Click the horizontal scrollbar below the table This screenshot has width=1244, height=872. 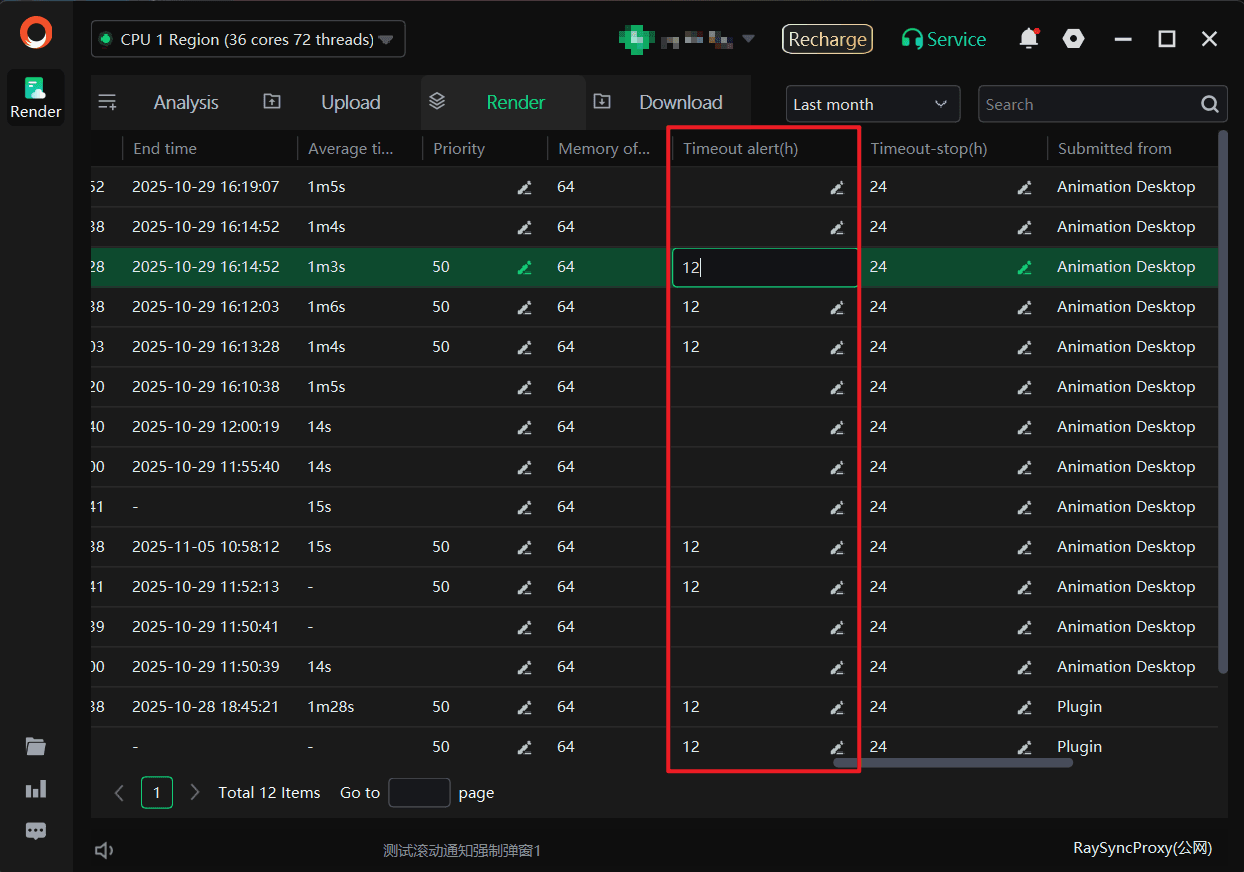(x=952, y=763)
